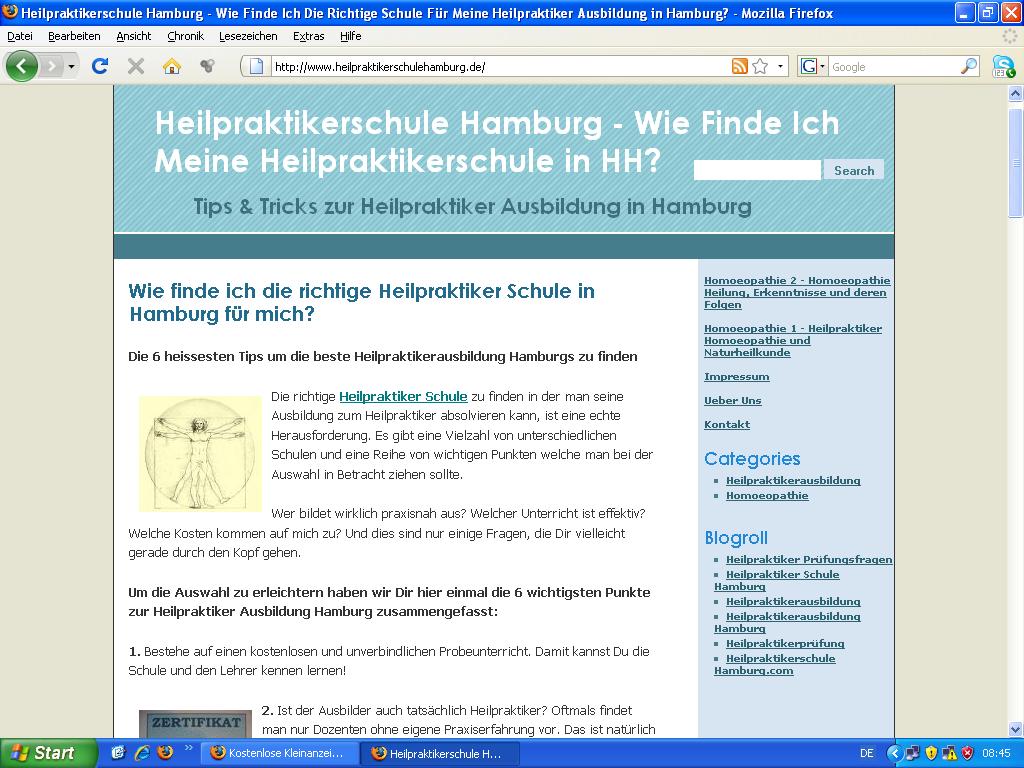This screenshot has width=1024, height=768.
Task: Click the forward navigation arrow
Action: [52, 66]
